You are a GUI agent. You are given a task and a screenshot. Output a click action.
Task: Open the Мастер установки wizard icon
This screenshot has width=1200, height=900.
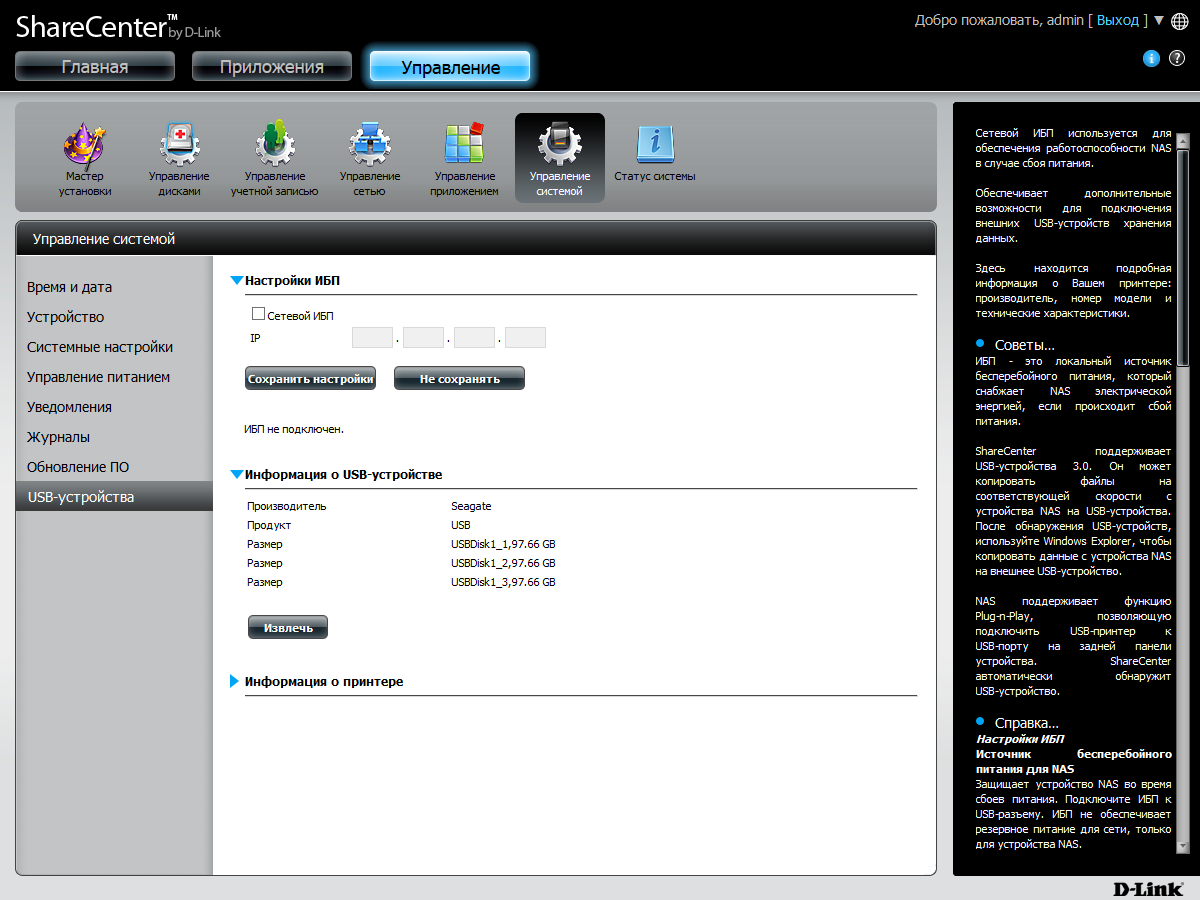click(85, 159)
